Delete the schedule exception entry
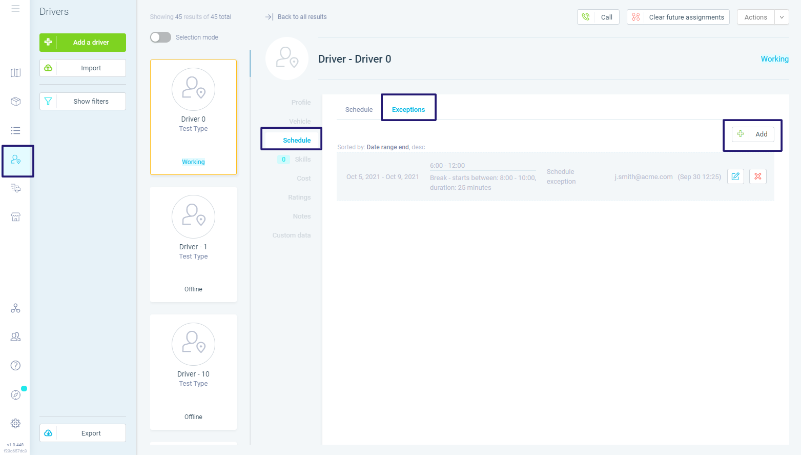The height and width of the screenshot is (455, 801). [758, 176]
